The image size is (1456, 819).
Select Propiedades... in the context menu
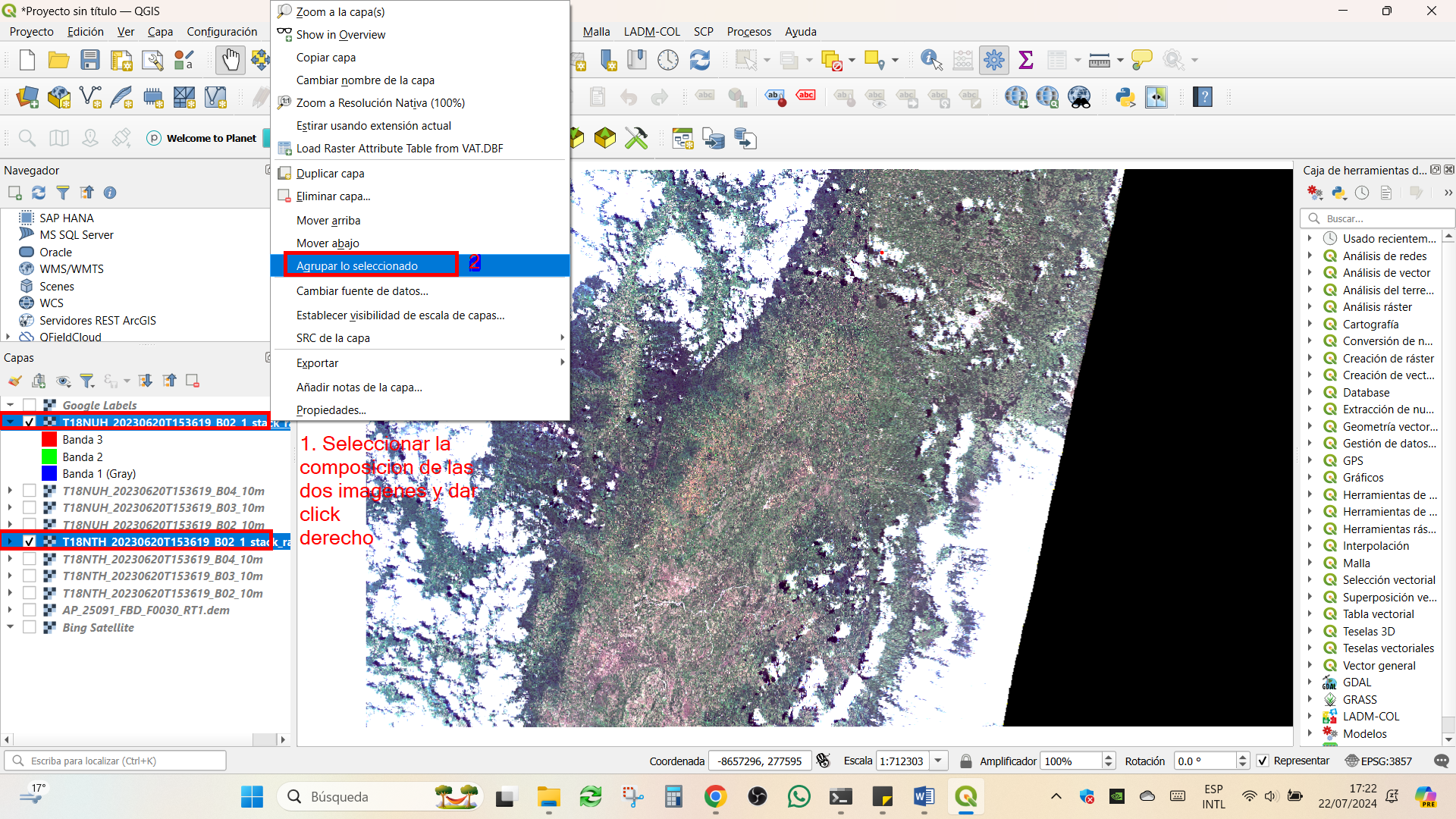[x=331, y=409]
